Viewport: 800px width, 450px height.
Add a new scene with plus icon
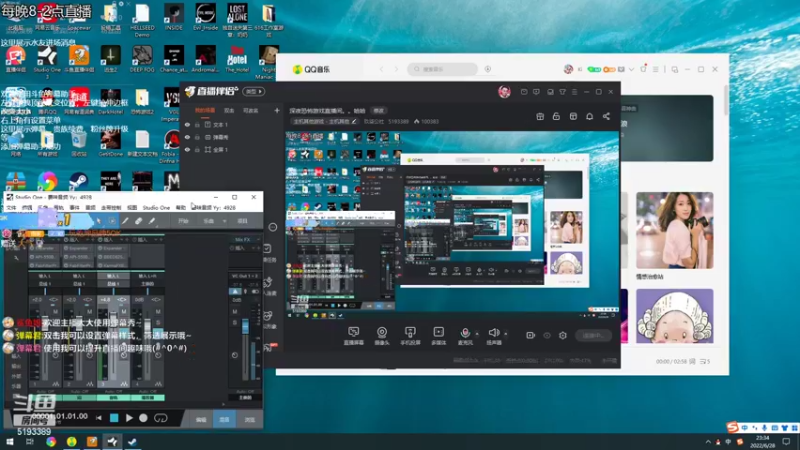click(277, 110)
